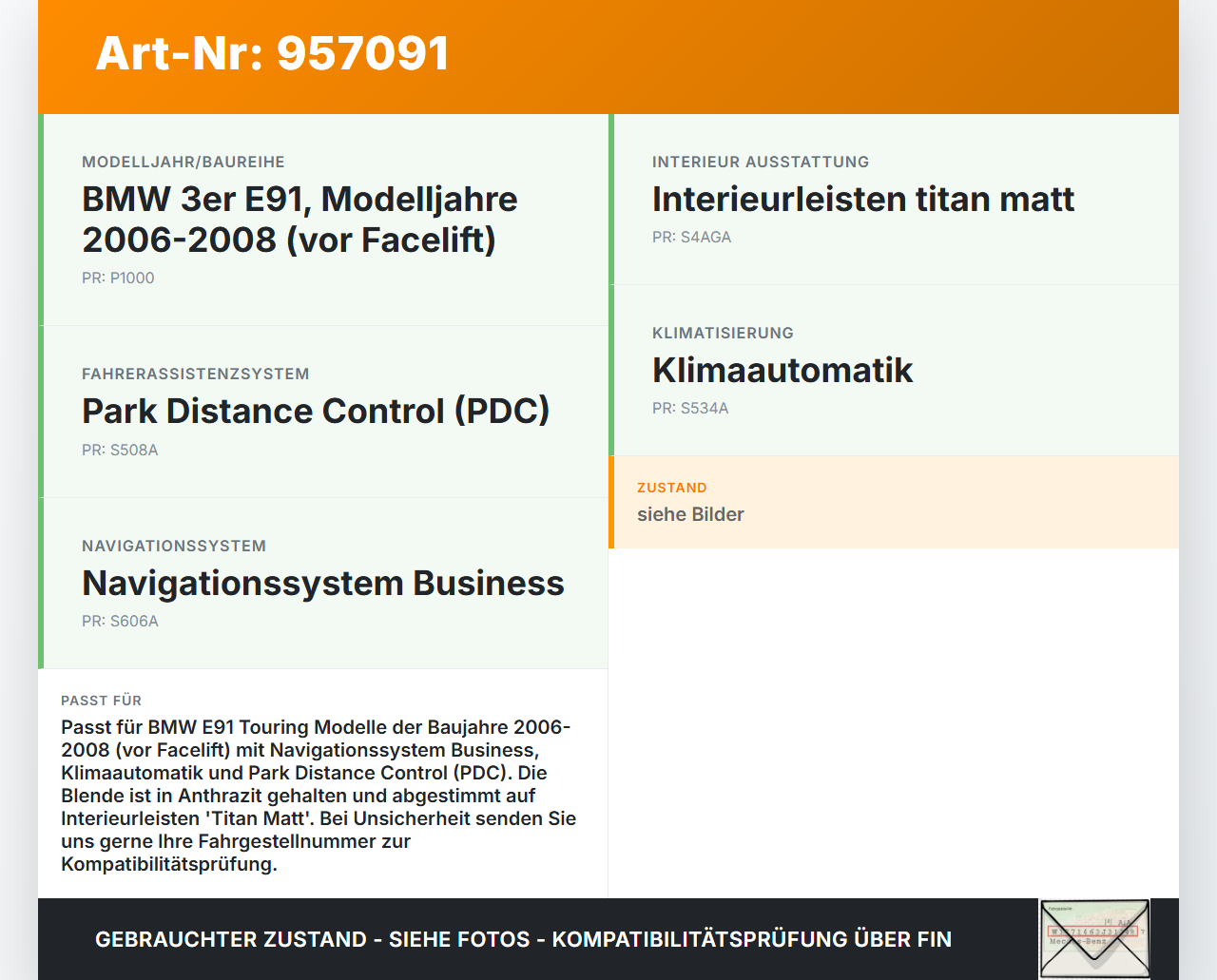1217x980 pixels.
Task: Click the envelope icon with the Fahrgestellnummer document
Action: point(1094,938)
